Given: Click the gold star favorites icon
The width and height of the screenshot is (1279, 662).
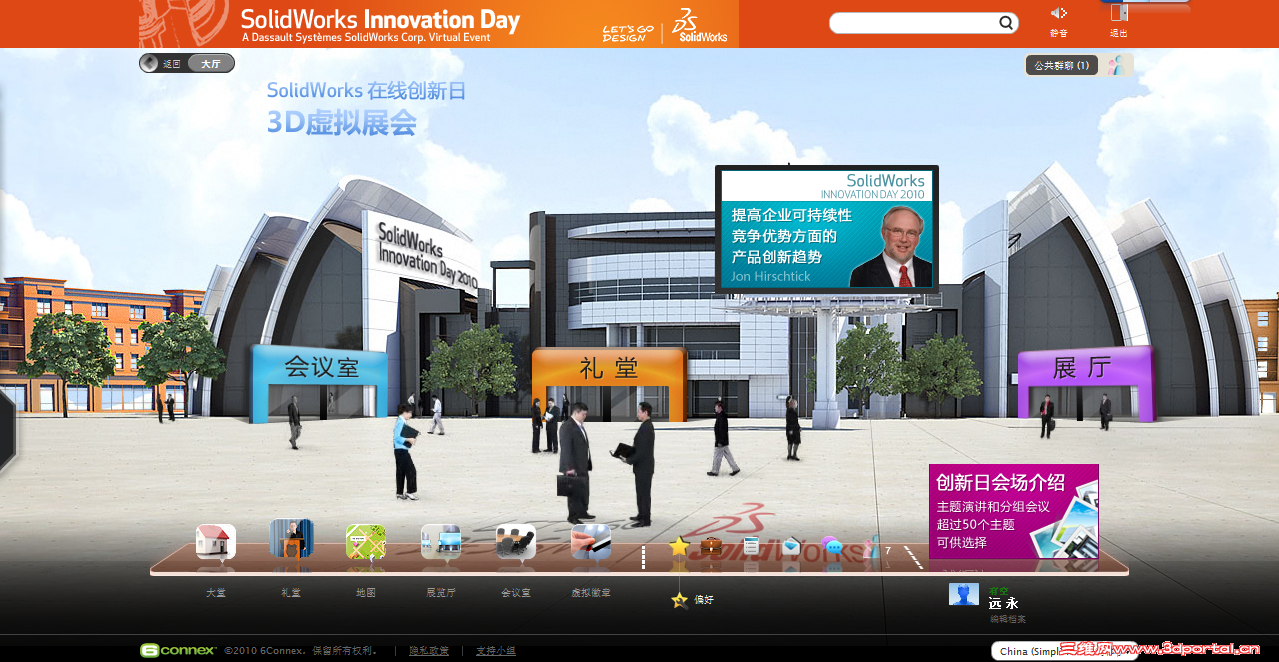Looking at the screenshot, I should tap(679, 546).
